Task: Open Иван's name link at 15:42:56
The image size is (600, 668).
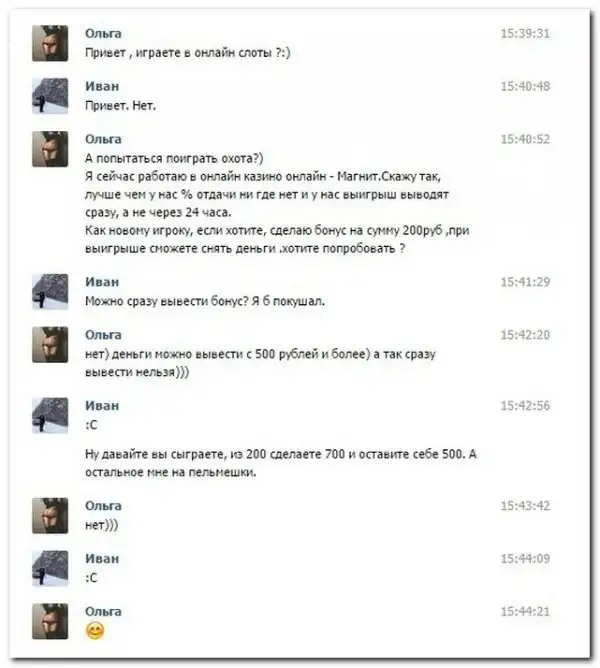Action: click(x=102, y=406)
